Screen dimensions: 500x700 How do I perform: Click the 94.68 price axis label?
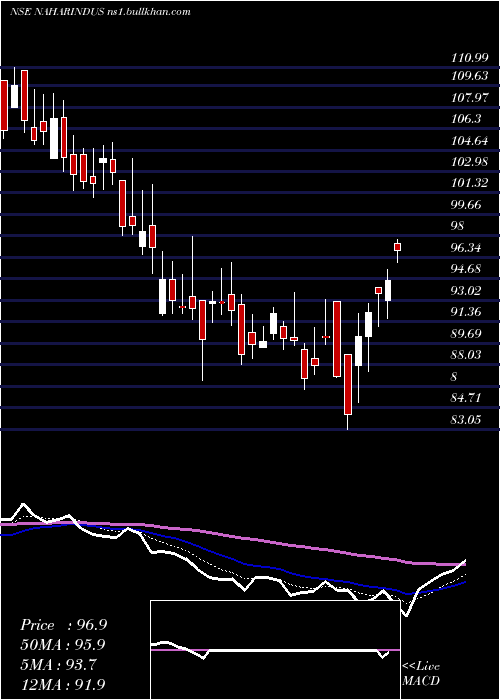466,269
